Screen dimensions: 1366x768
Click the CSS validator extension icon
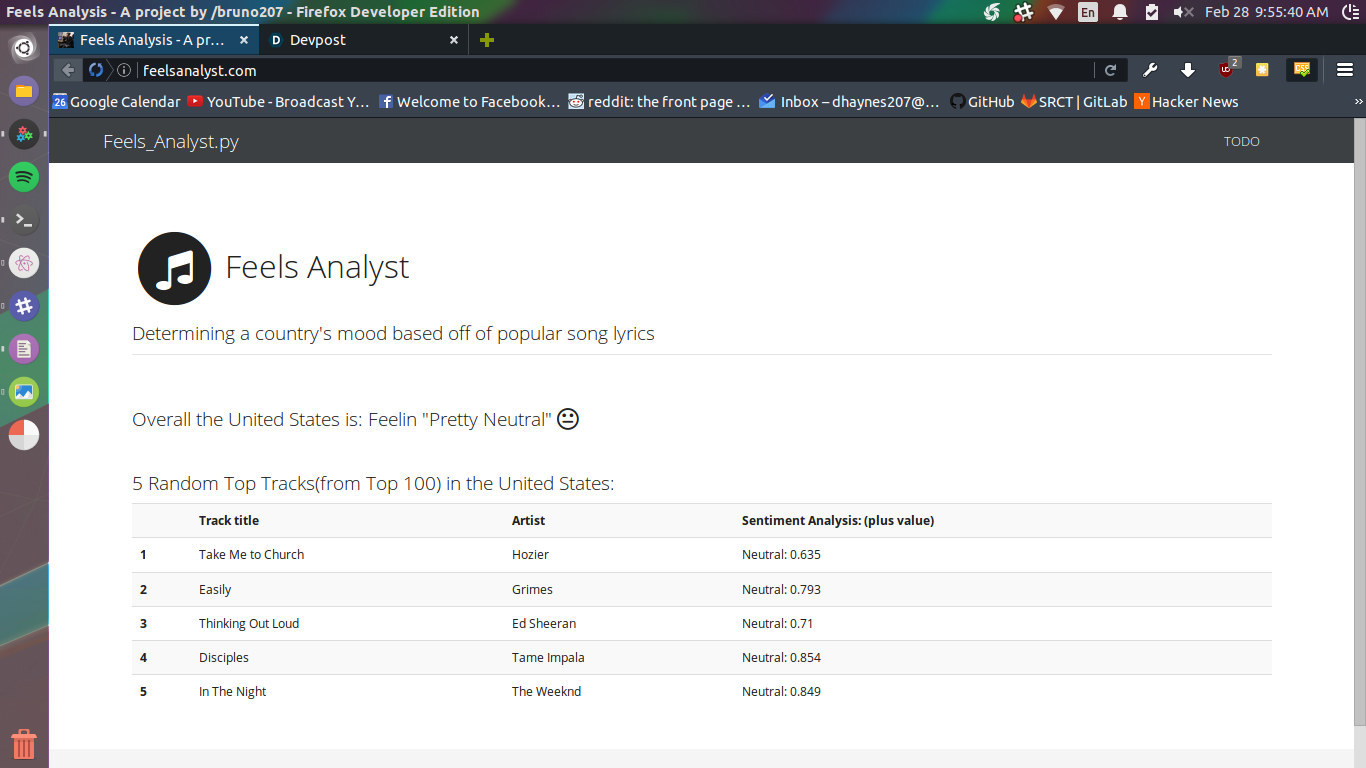point(1301,70)
